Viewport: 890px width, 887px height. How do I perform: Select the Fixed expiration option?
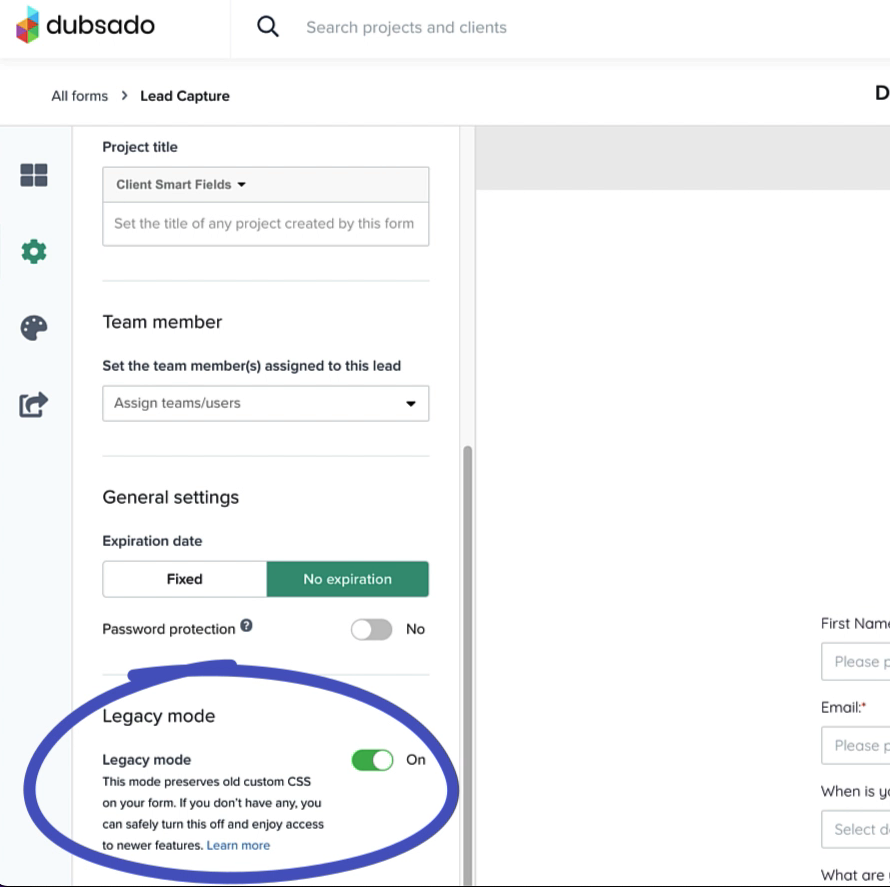coord(184,579)
